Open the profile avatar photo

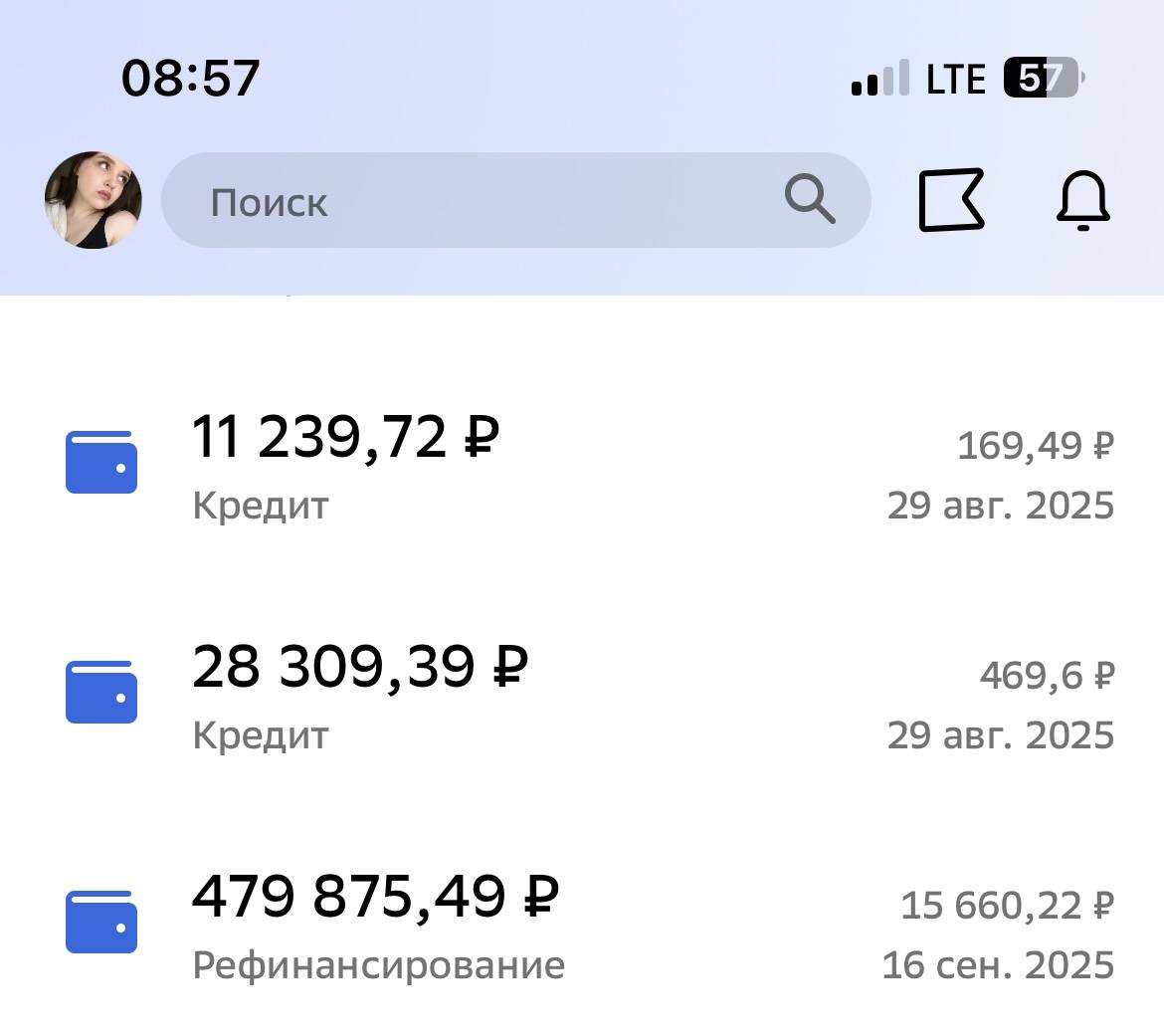(93, 200)
